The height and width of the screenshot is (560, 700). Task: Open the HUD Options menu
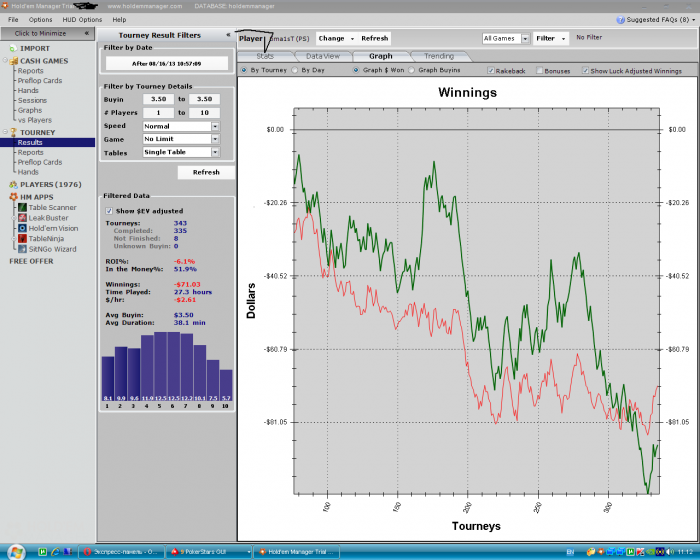click(x=82, y=19)
